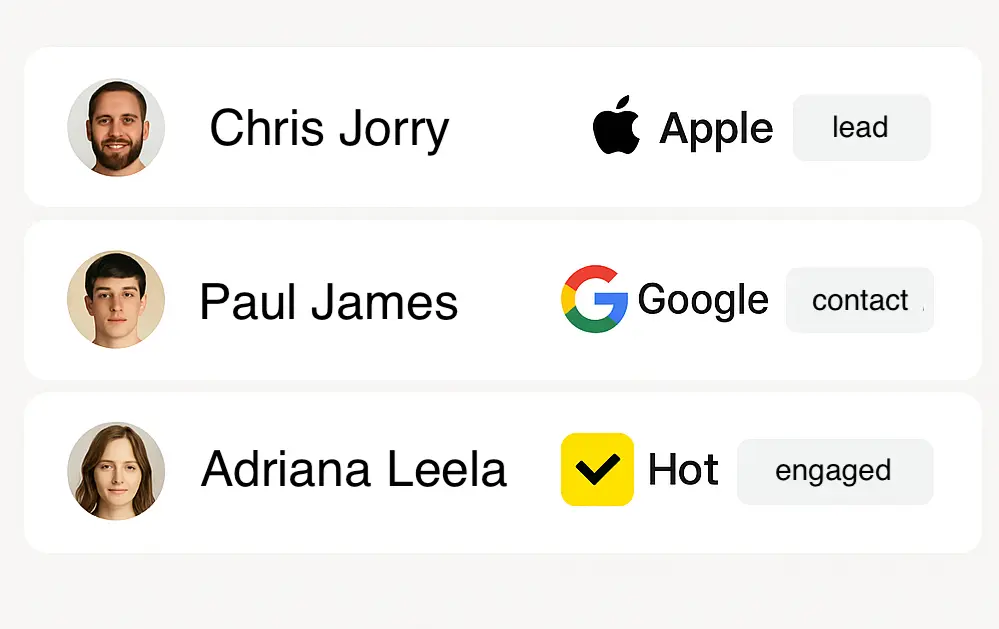Open the Chris Jorry name link
999x629 pixels.
(329, 129)
